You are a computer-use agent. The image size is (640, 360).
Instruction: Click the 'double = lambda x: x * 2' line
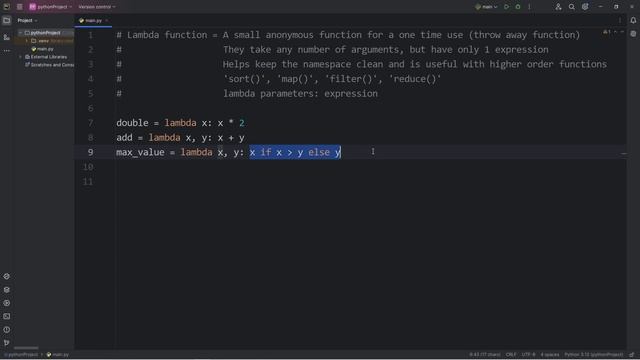(180, 123)
